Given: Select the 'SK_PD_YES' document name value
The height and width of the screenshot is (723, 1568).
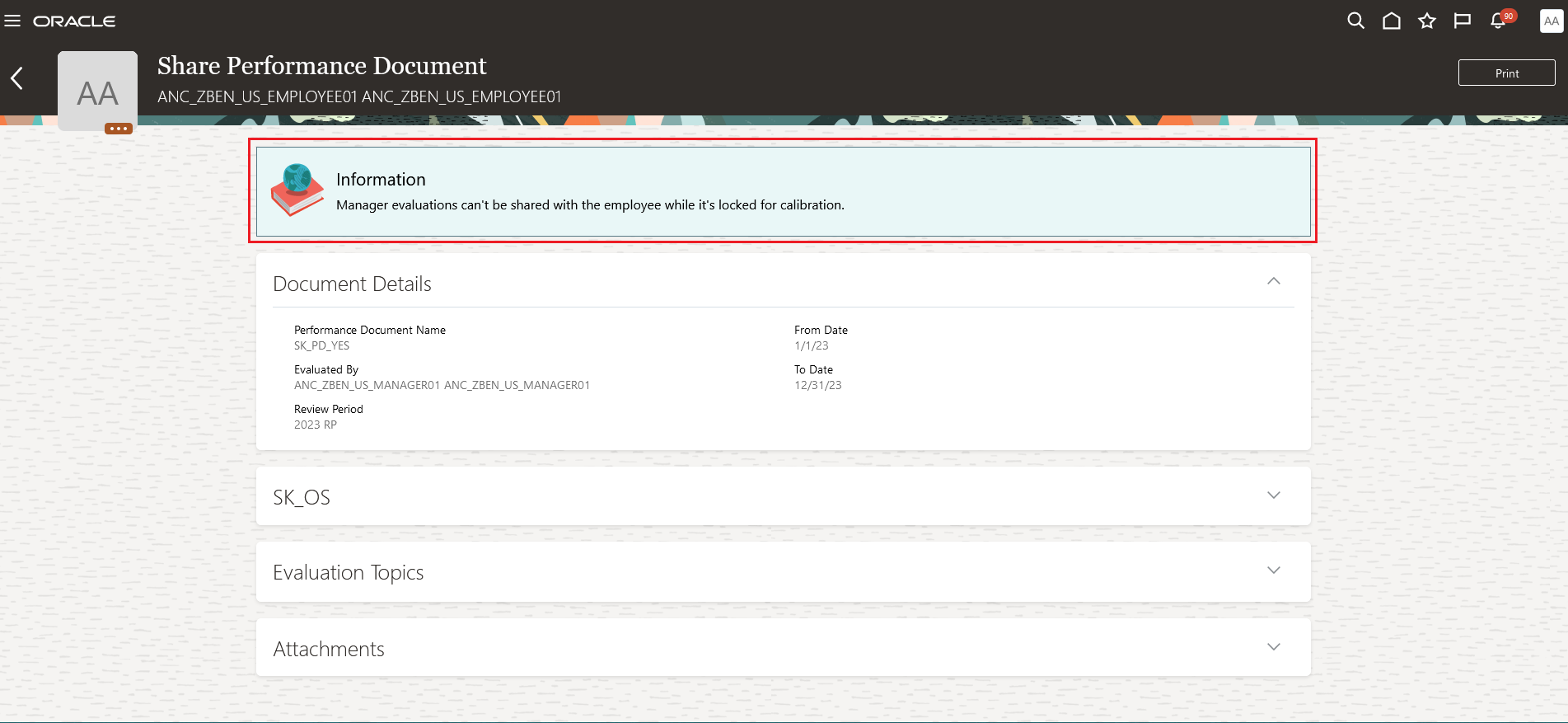Looking at the screenshot, I should point(321,345).
